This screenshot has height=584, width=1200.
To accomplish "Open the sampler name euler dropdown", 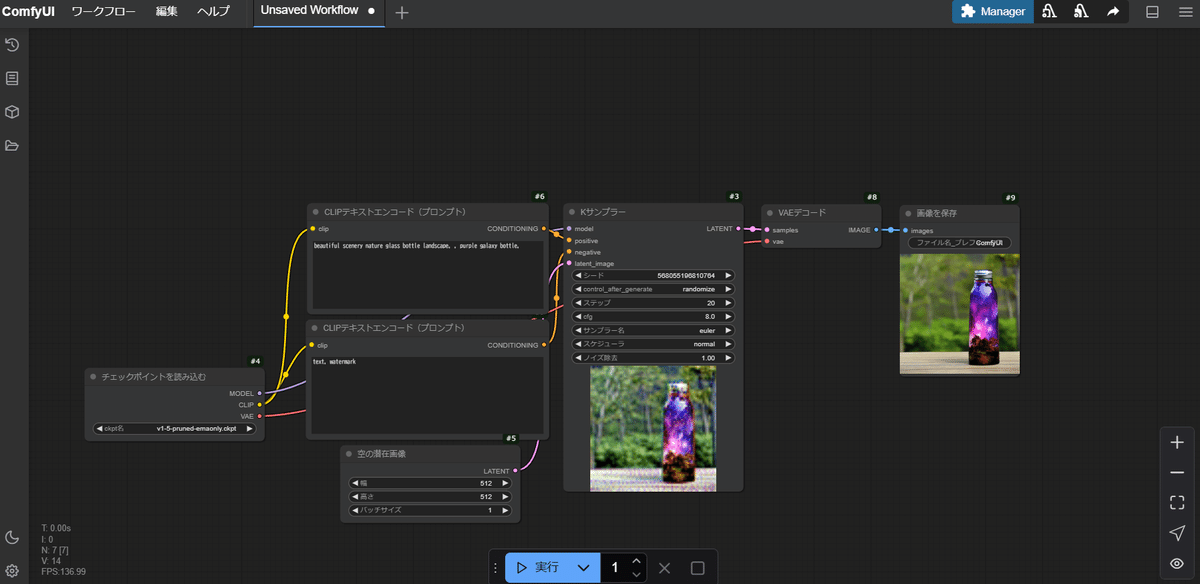I will (654, 330).
